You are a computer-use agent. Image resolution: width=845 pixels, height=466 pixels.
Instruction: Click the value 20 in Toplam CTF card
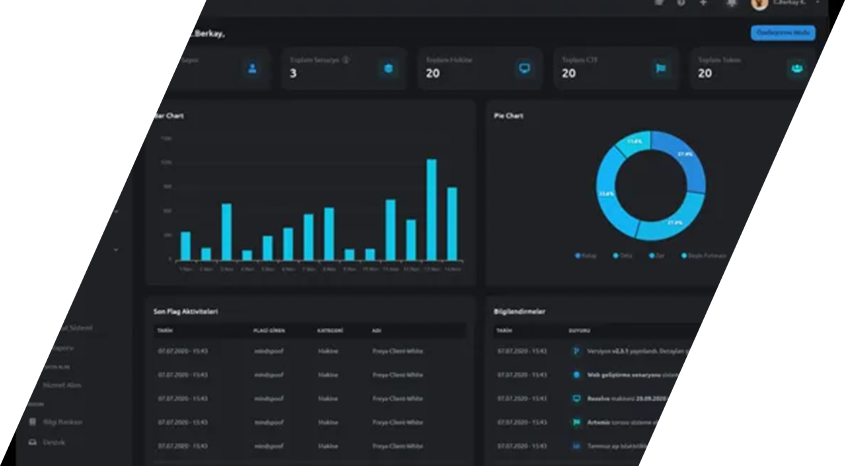569,74
